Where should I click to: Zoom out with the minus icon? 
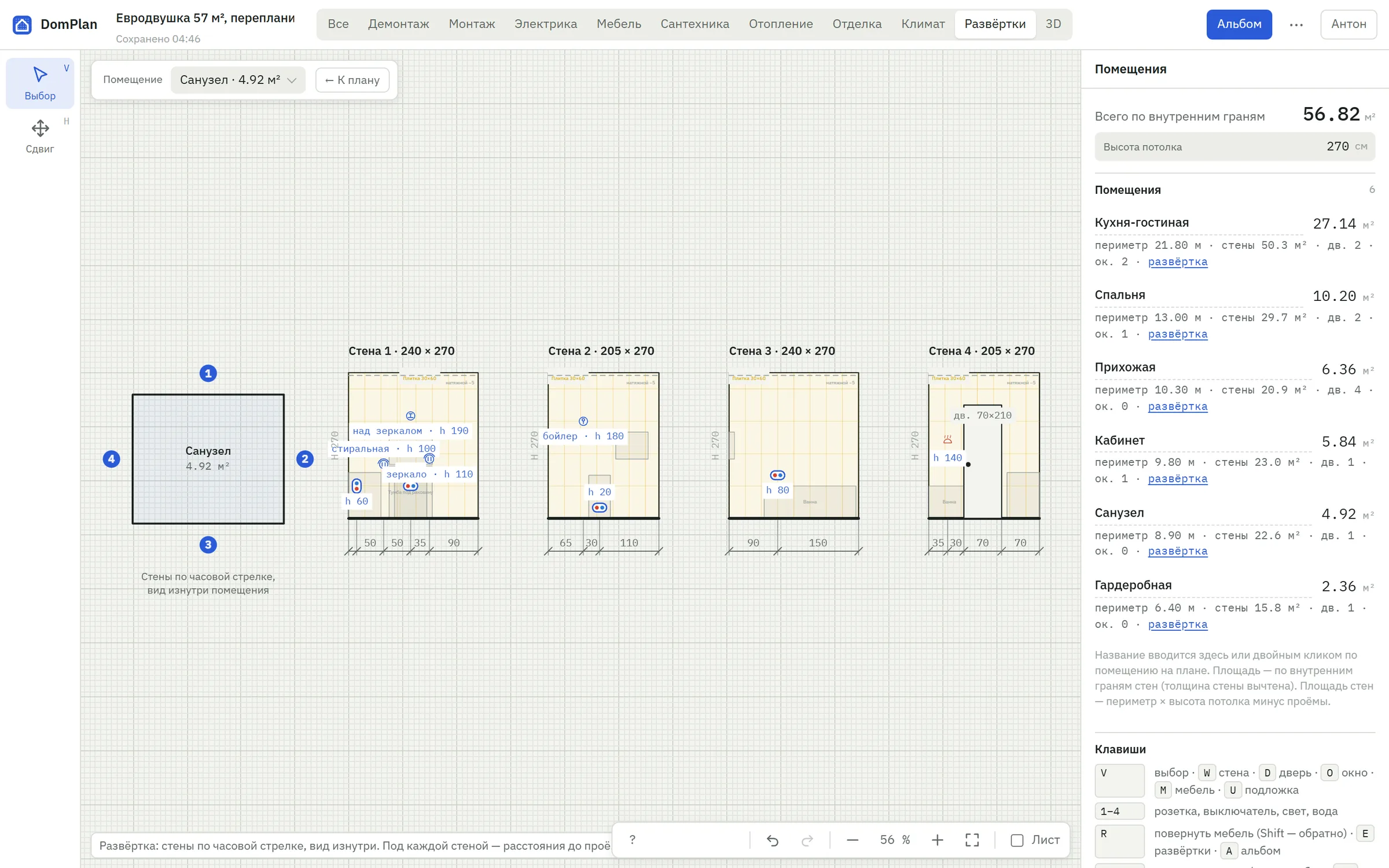click(852, 840)
